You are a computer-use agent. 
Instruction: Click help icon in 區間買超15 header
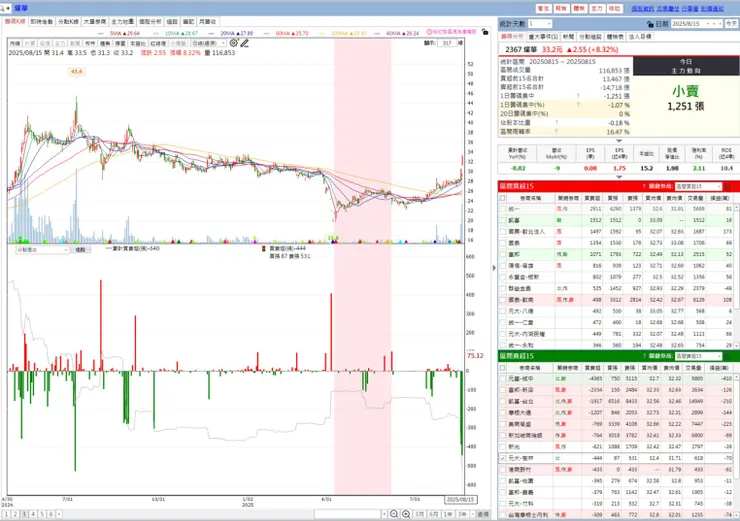[644, 186]
